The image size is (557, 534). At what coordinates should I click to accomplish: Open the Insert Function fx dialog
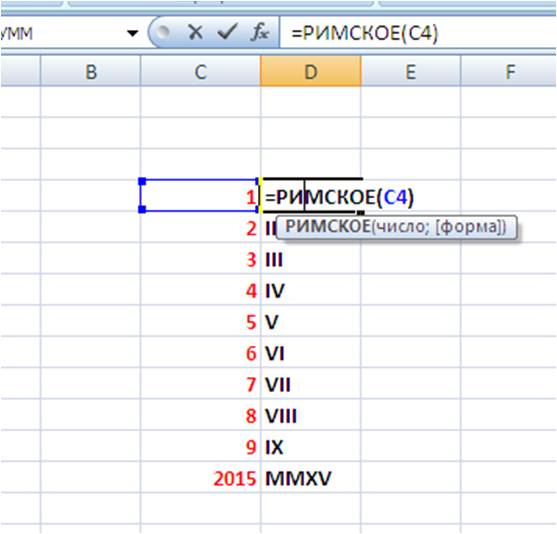coord(260,32)
